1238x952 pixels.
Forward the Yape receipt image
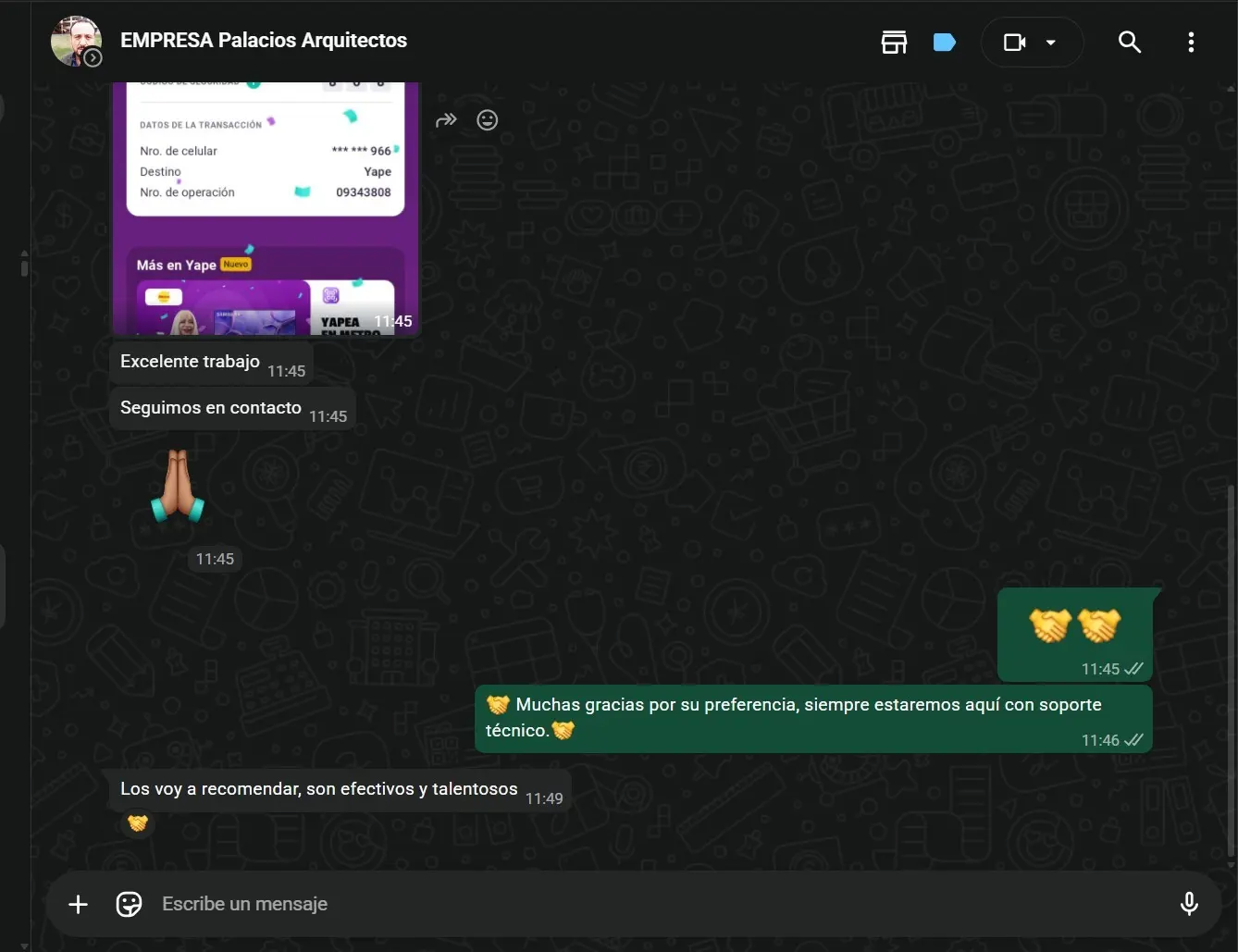[447, 119]
